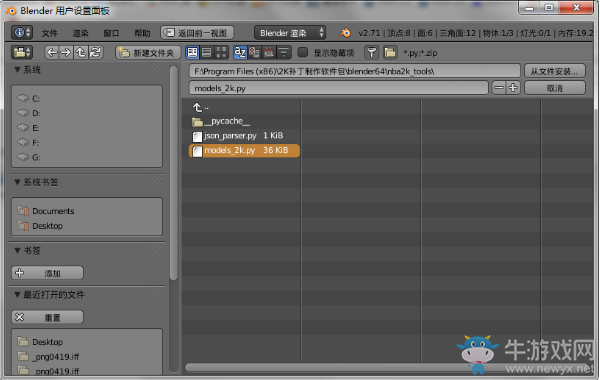Go back to previous folder arrow
The image size is (600, 380).
click(52, 52)
